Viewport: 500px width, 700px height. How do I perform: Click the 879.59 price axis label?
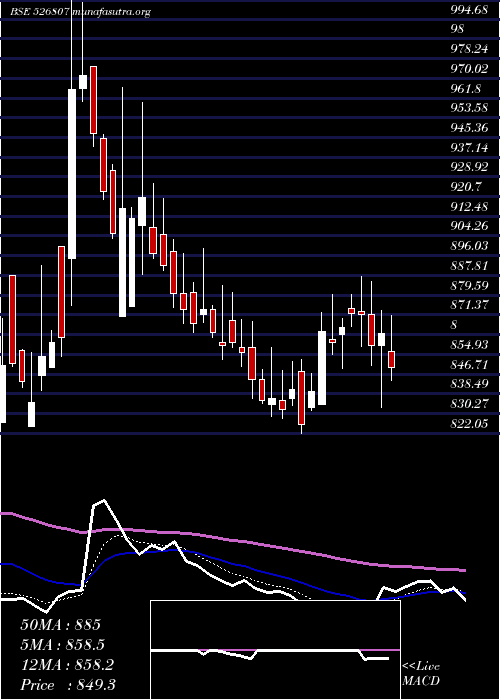click(469, 285)
